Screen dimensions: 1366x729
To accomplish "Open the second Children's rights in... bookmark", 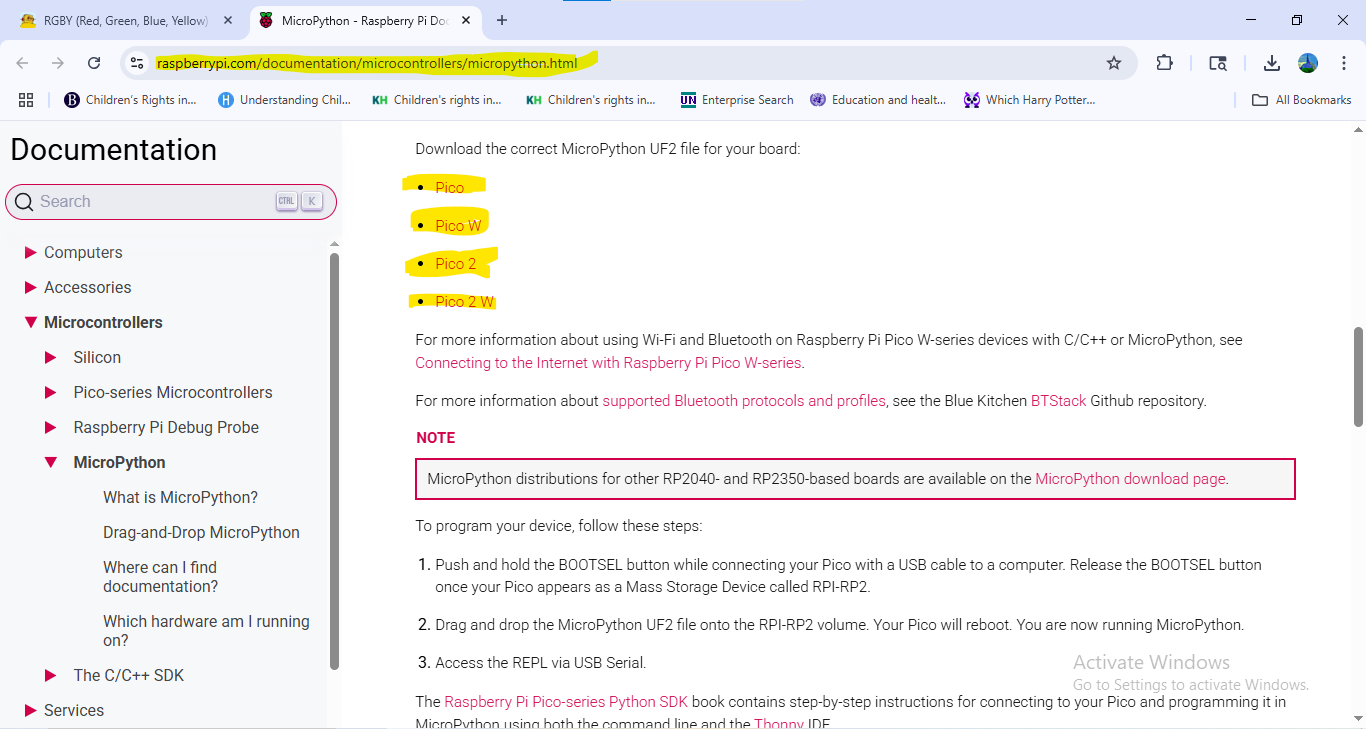I will coord(437,100).
